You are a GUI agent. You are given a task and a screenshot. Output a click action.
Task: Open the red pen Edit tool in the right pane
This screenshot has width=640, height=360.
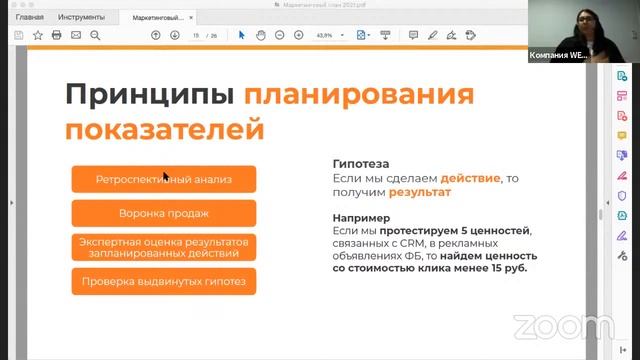622,176
